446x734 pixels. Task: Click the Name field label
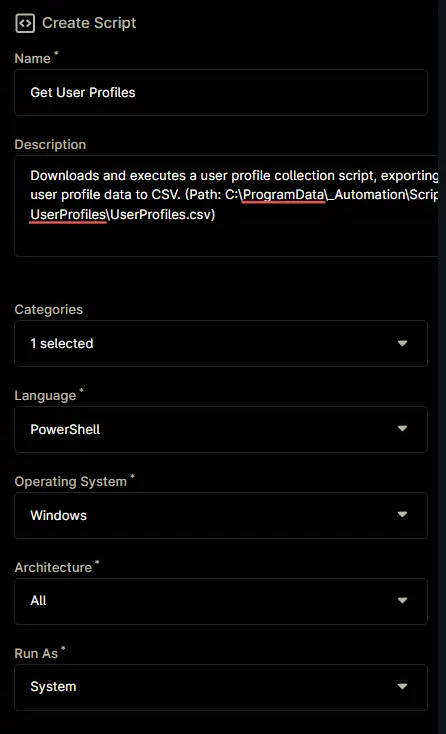[32, 59]
